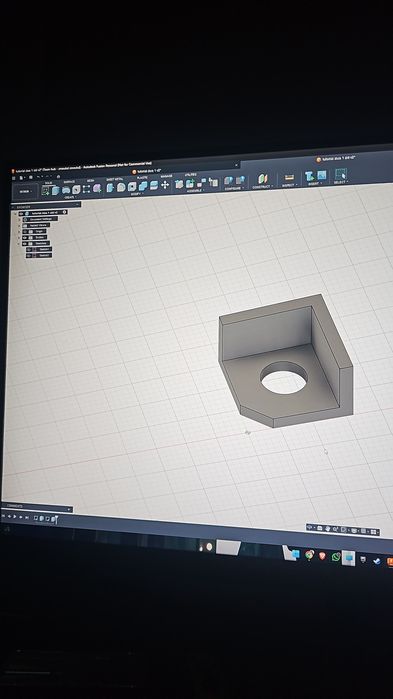Viewport: 393px width, 699px height.
Task: Switch to the PLASTIC tab
Action: (x=142, y=177)
